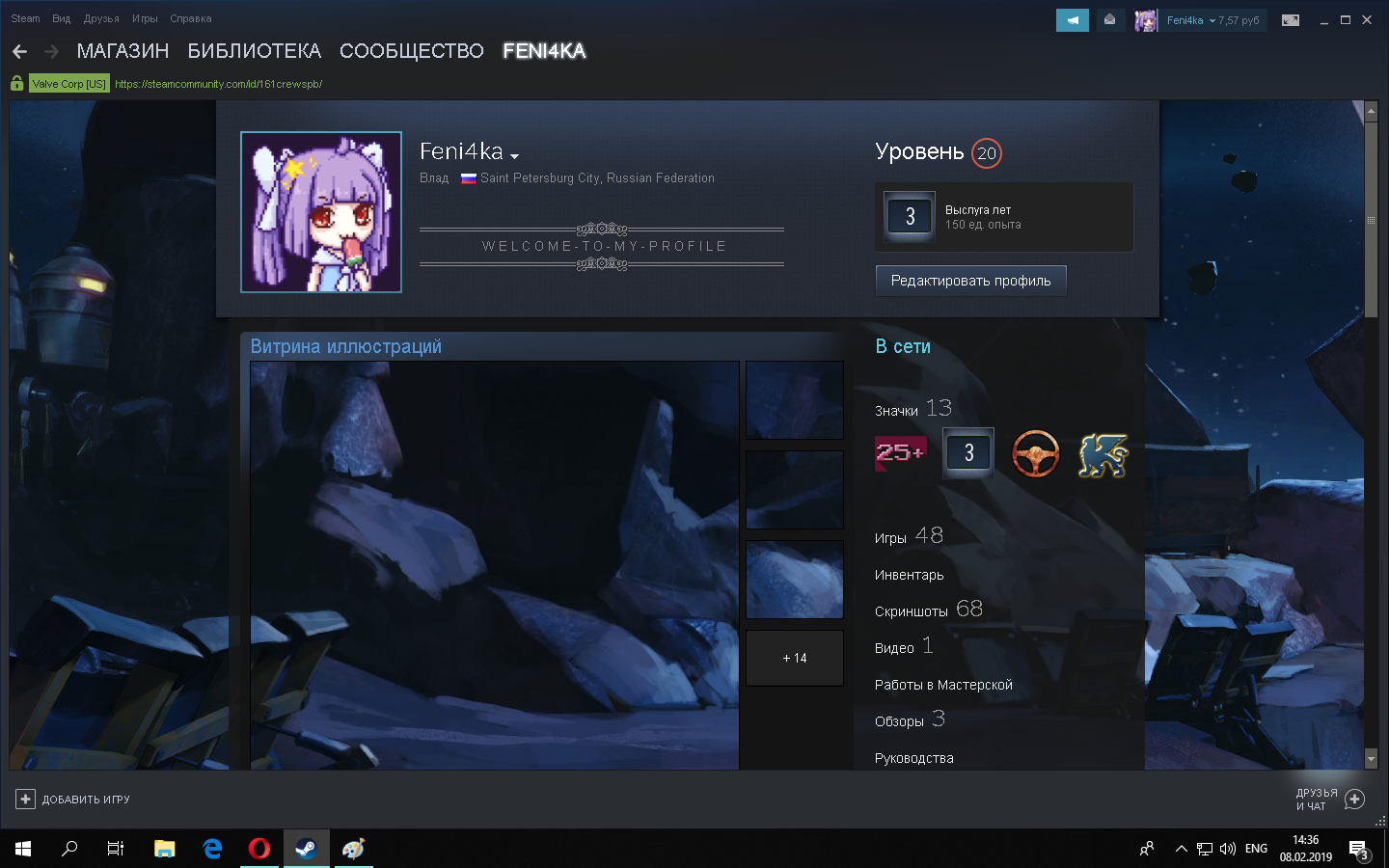Open the Обзоры 3 reviews link
Screen dimensions: 1389x868
(x=910, y=719)
